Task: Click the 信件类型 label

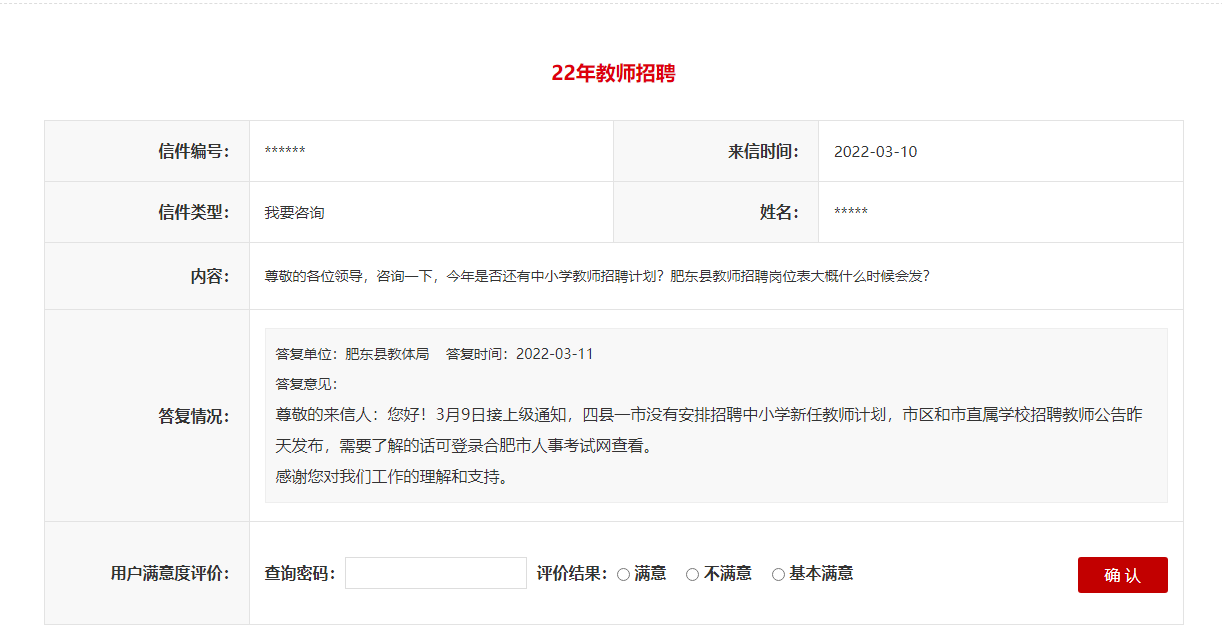Action: click(x=193, y=212)
